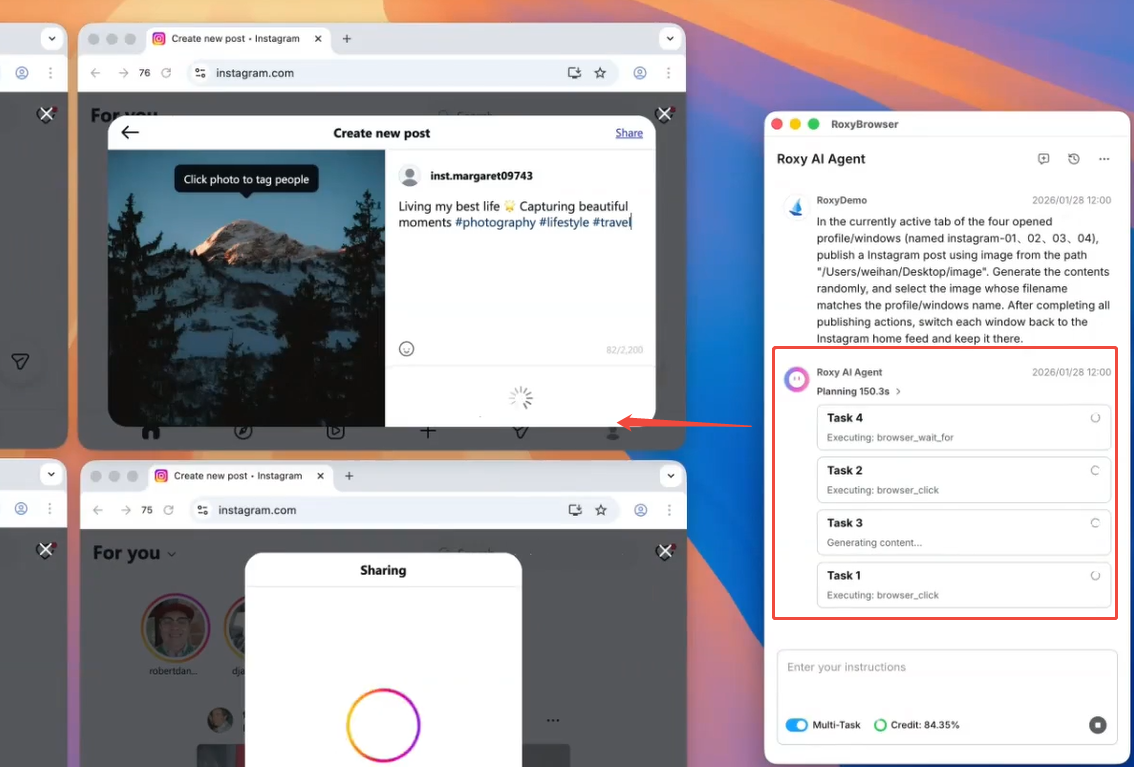This screenshot has height=767, width=1134.
Task: Reload the page in lower Instagram window
Action: (168, 510)
